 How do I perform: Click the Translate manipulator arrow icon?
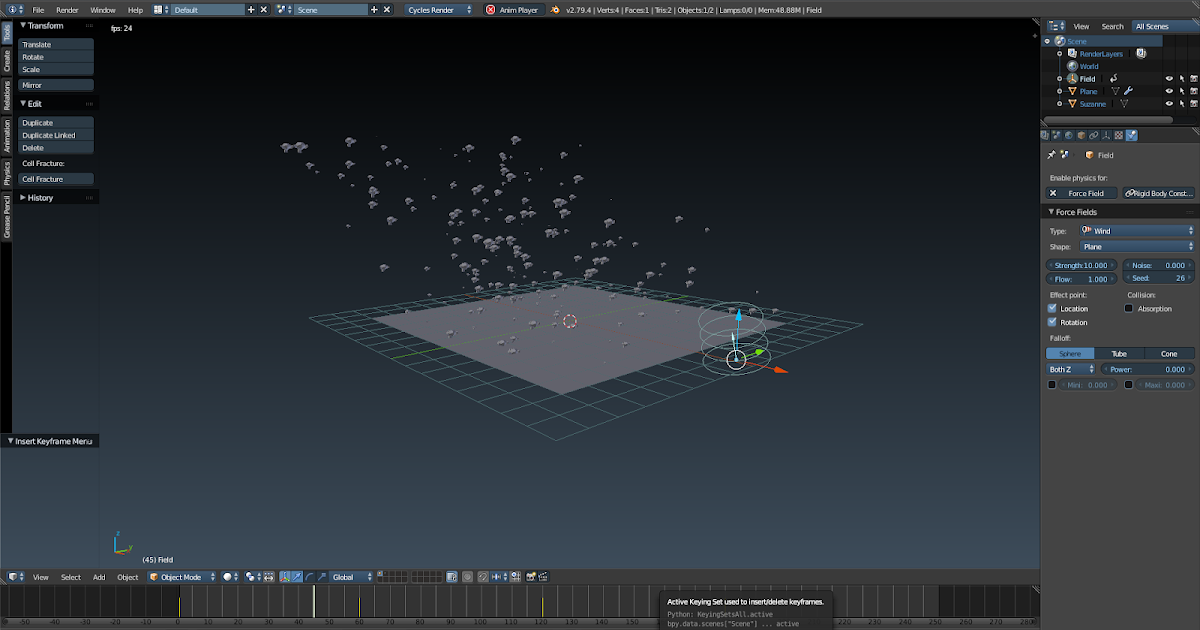coord(297,576)
